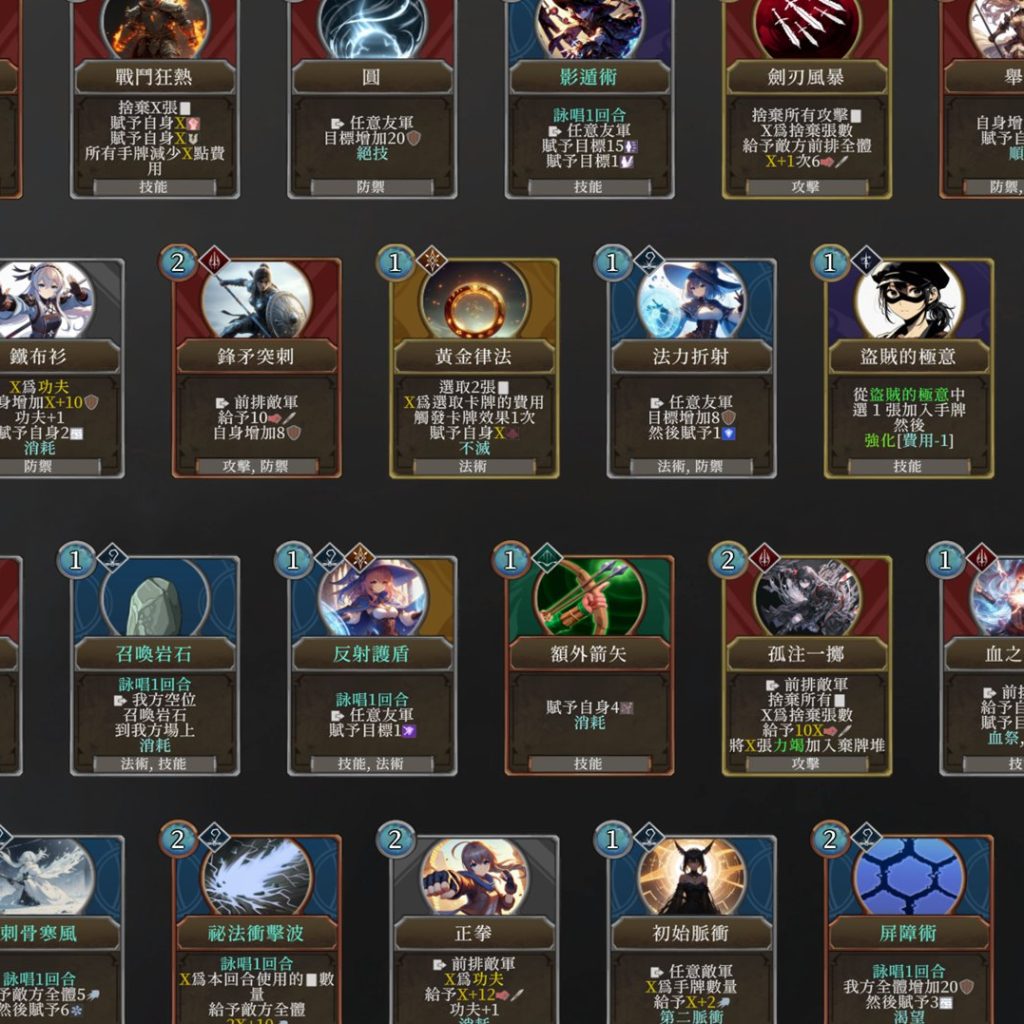The width and height of the screenshot is (1024, 1024).
Task: Select the 正拳 card title
Action: tap(474, 933)
